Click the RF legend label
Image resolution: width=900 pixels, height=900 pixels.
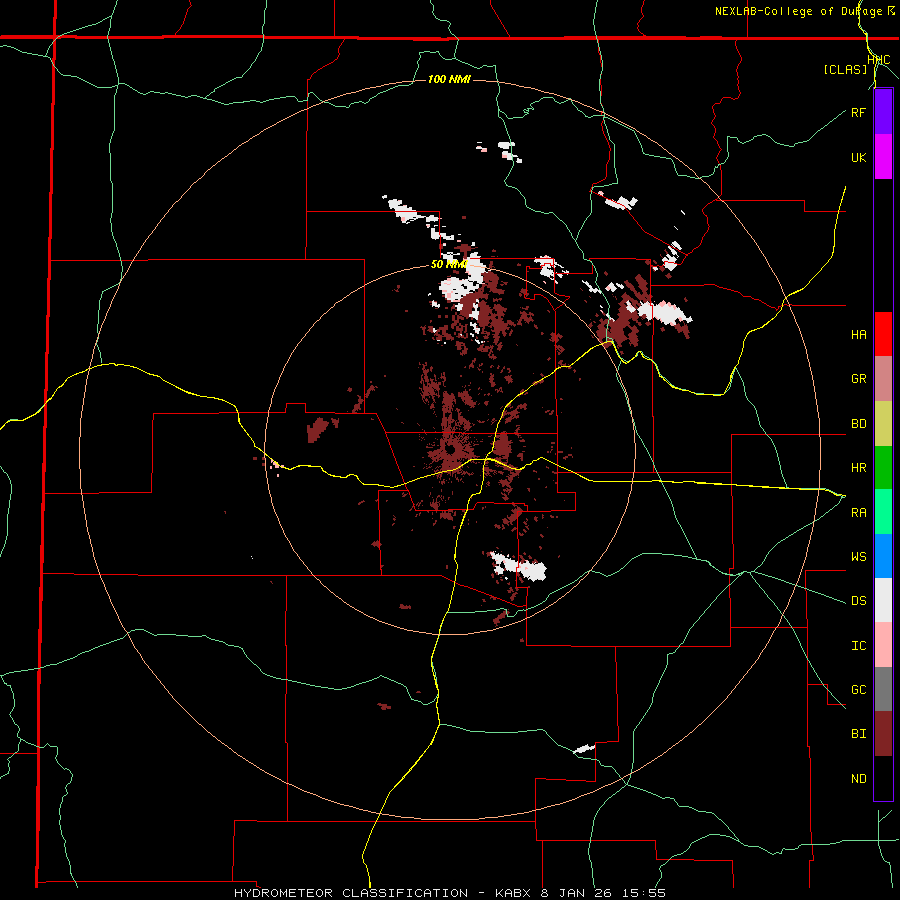[858, 112]
